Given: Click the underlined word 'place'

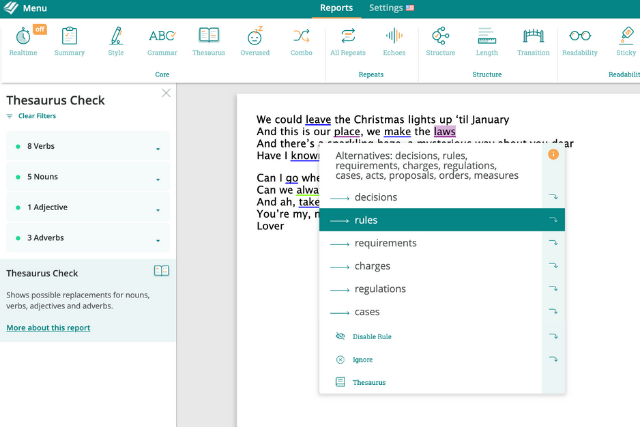Looking at the screenshot, I should pos(347,131).
